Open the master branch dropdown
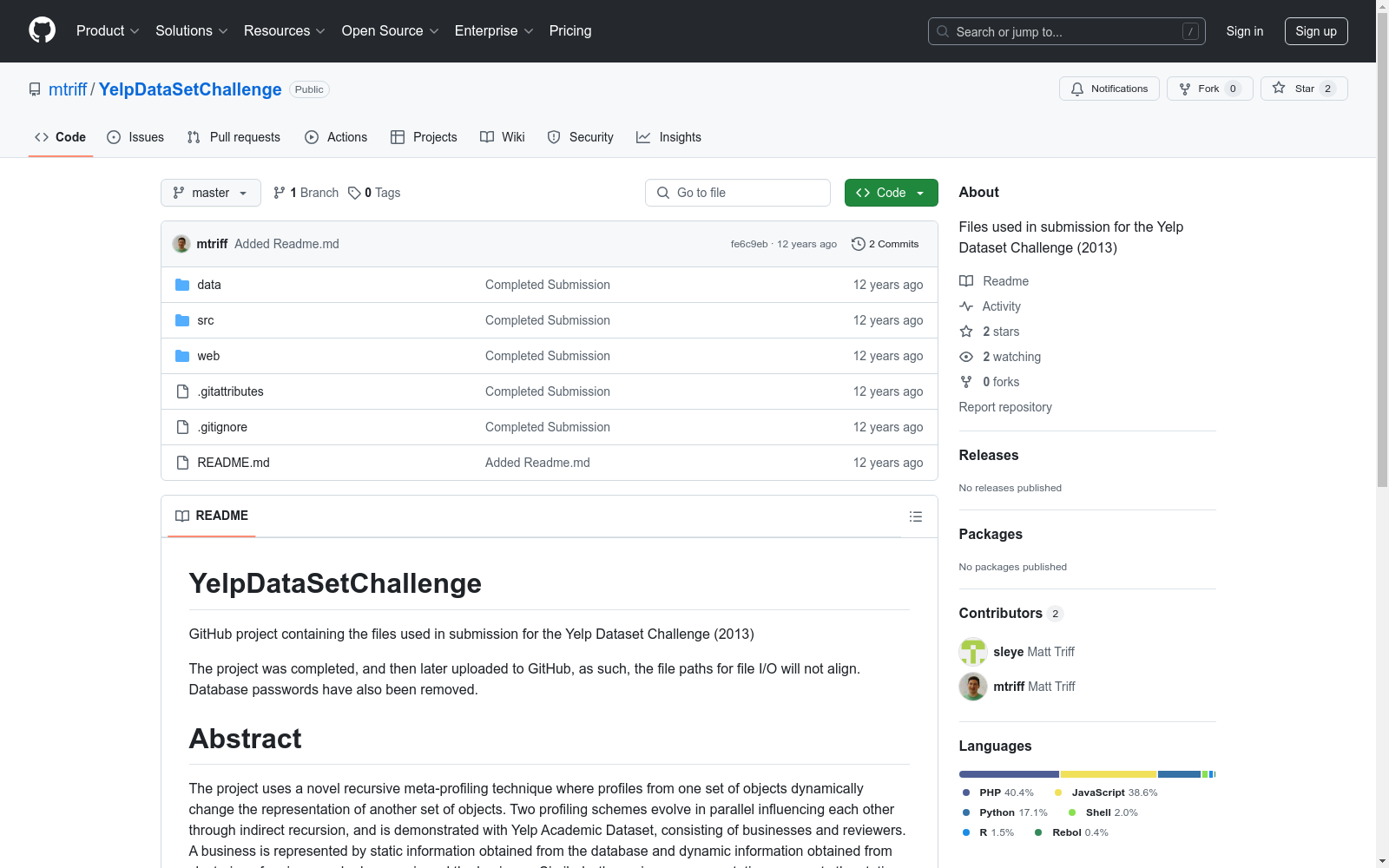The height and width of the screenshot is (868, 1389). click(211, 193)
